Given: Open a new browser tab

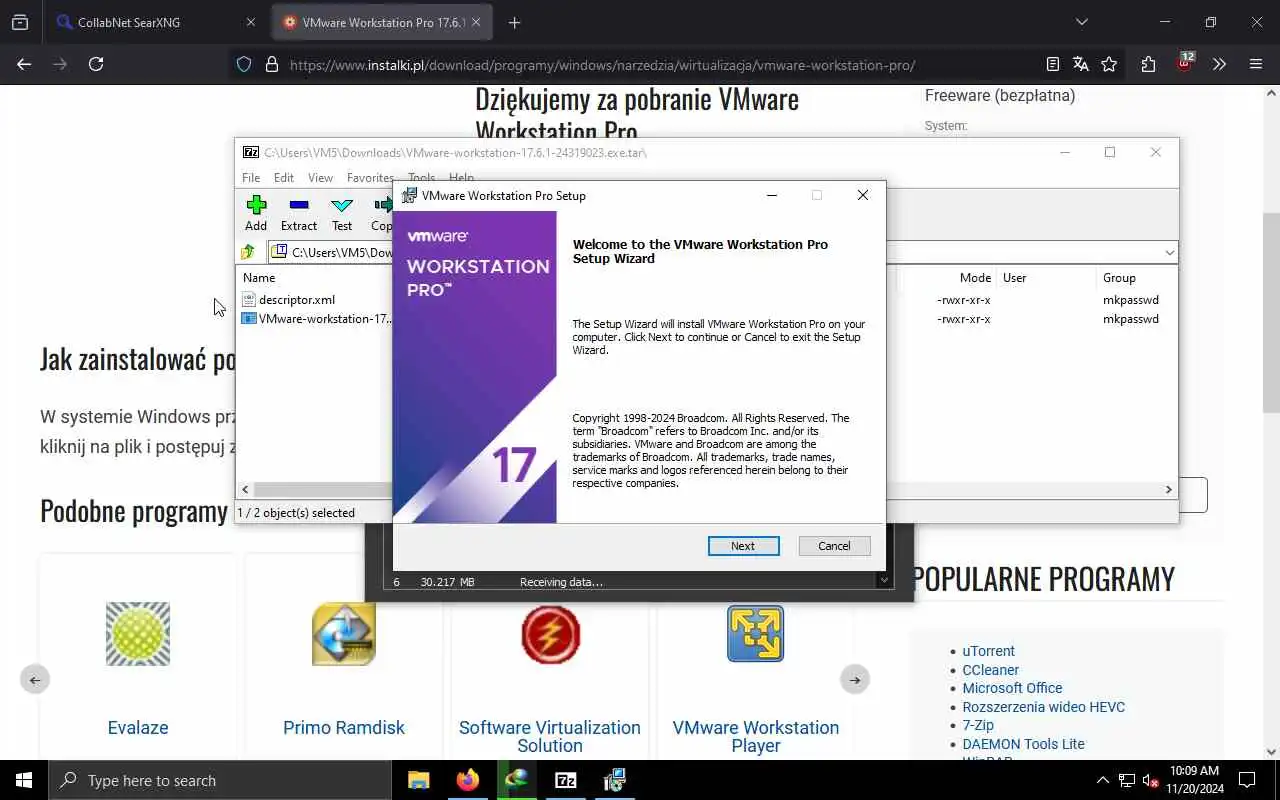Looking at the screenshot, I should 514,22.
